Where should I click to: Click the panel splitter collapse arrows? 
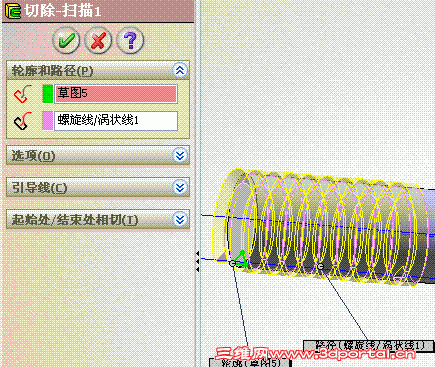click(x=198, y=261)
